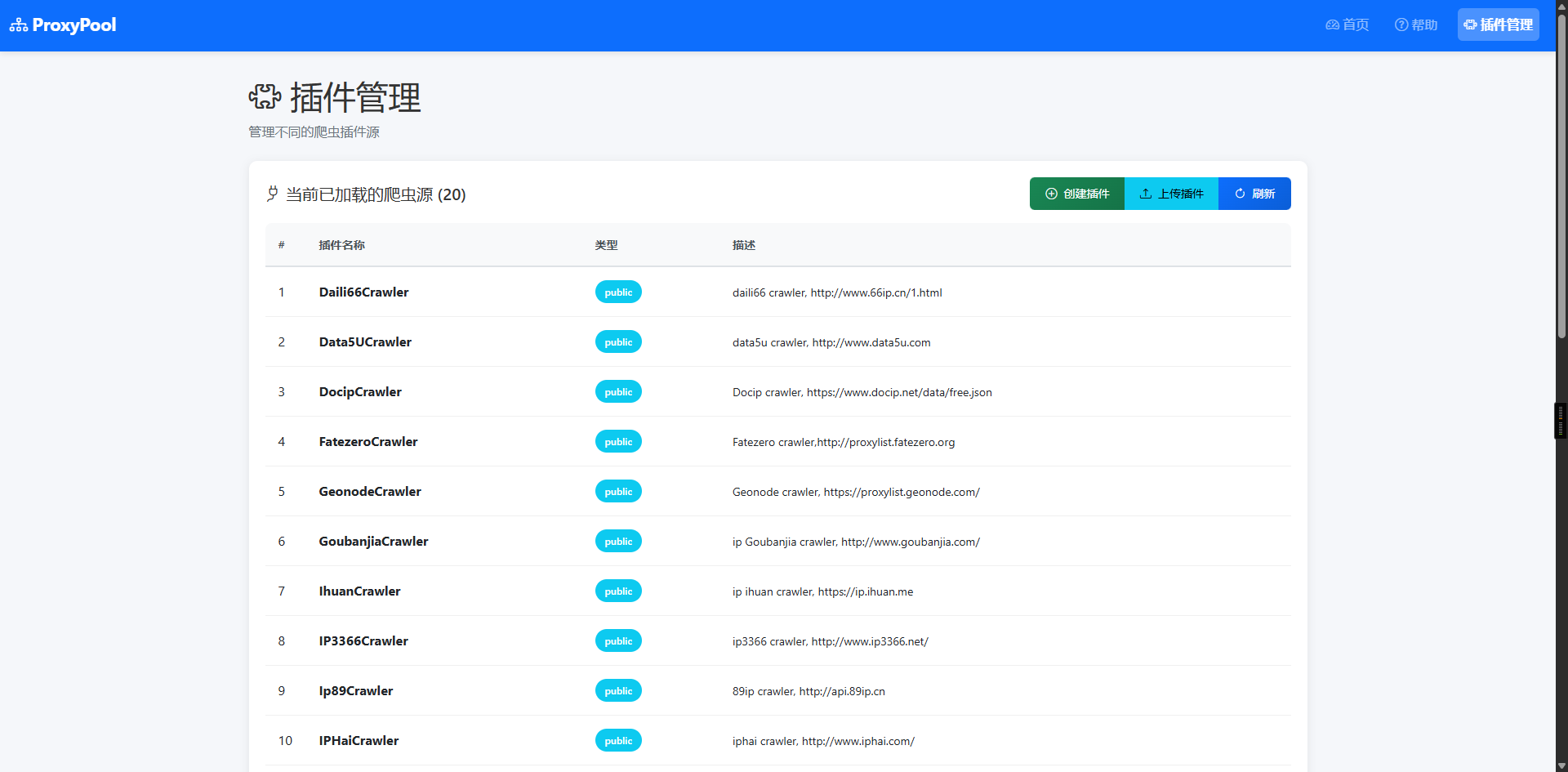
Task: Select the Daili66Crawler plugin name
Action: pos(364,292)
